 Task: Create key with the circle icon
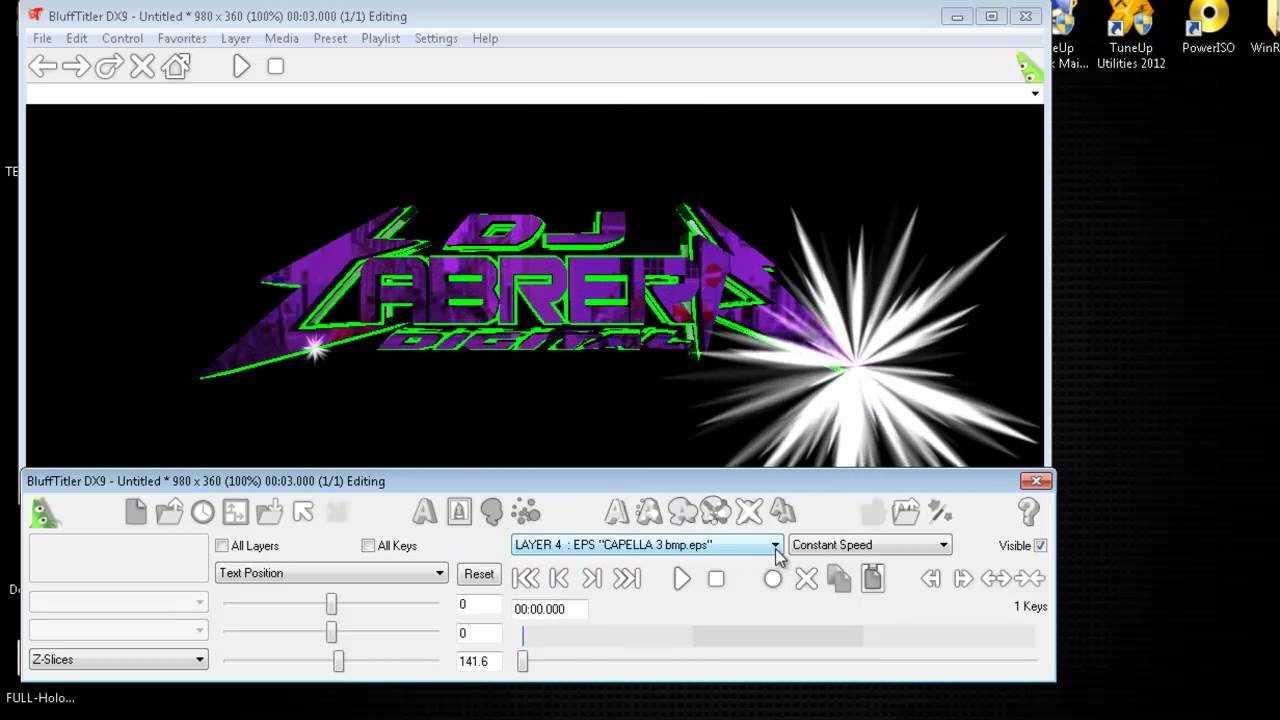pyautogui.click(x=772, y=579)
